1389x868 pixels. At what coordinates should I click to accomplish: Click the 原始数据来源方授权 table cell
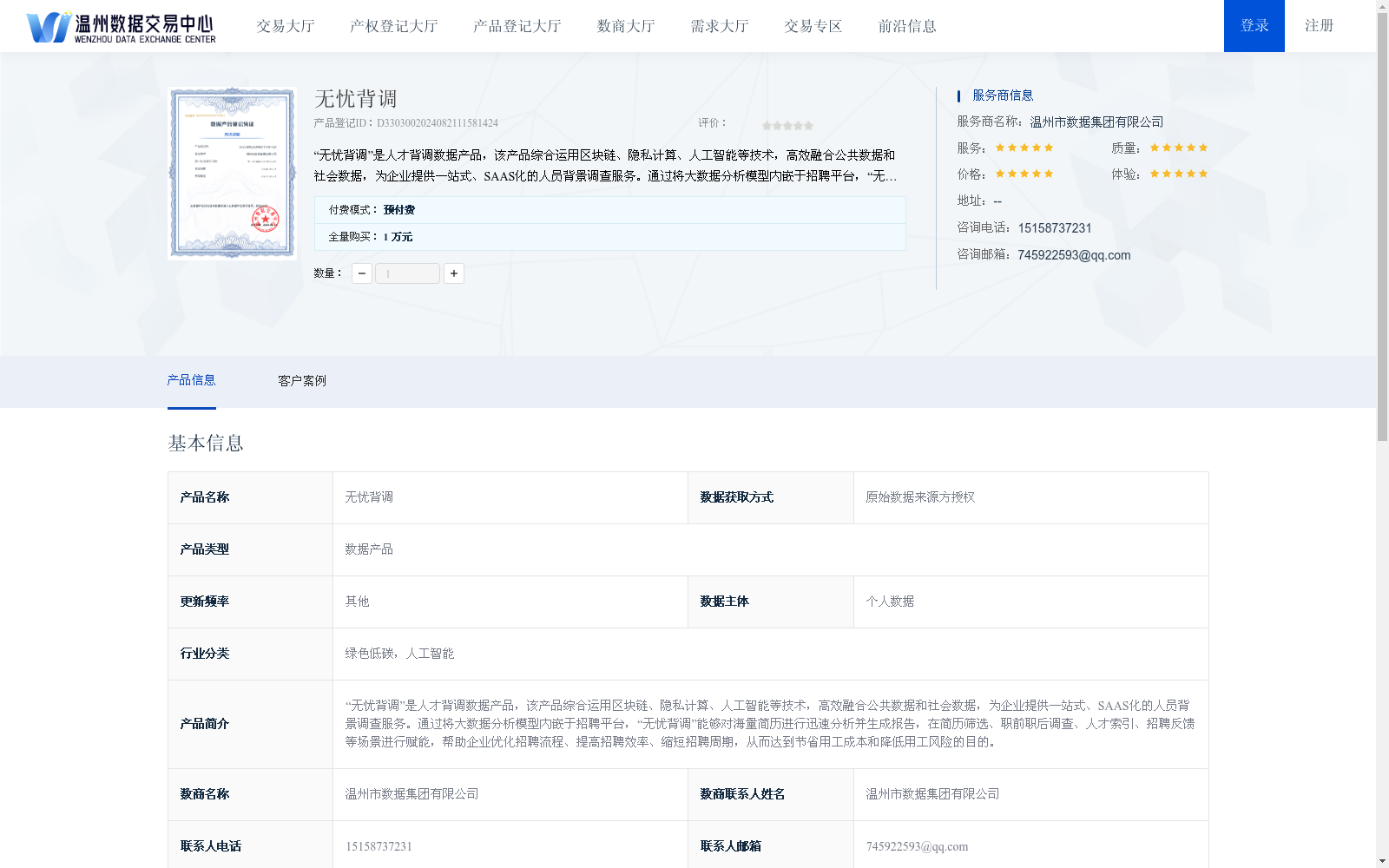(1030, 497)
